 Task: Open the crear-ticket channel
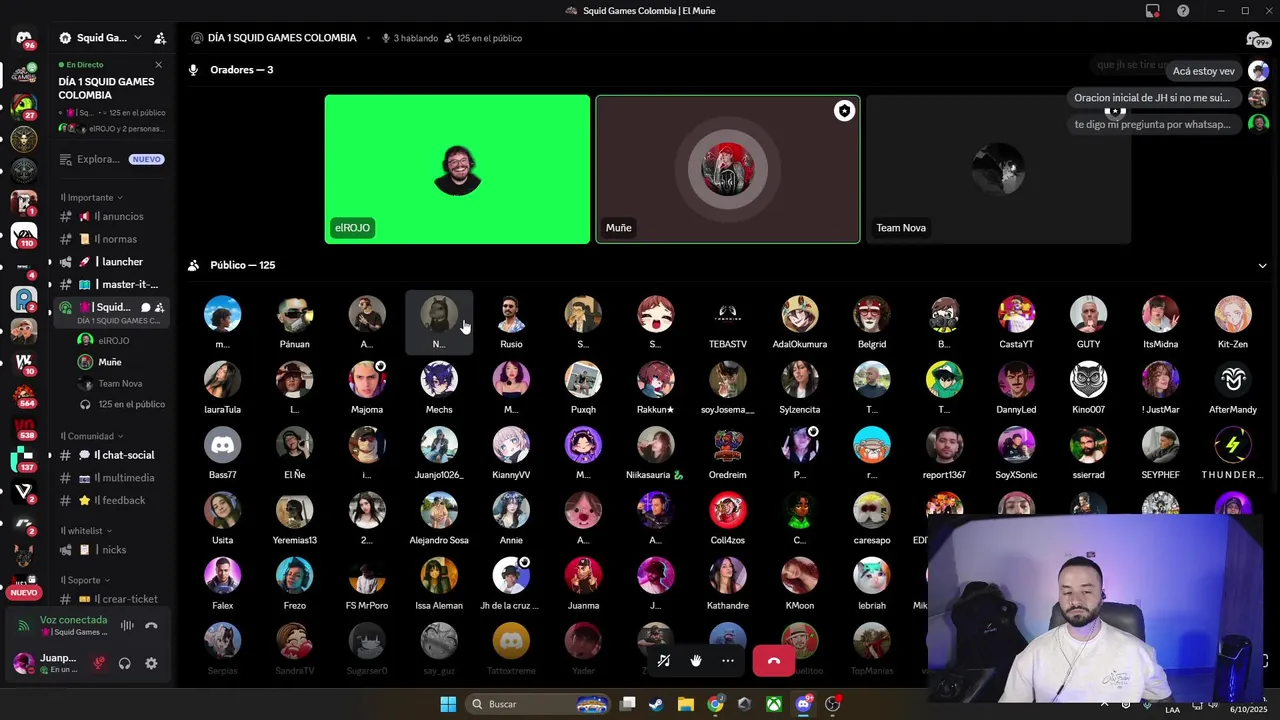pos(111,599)
